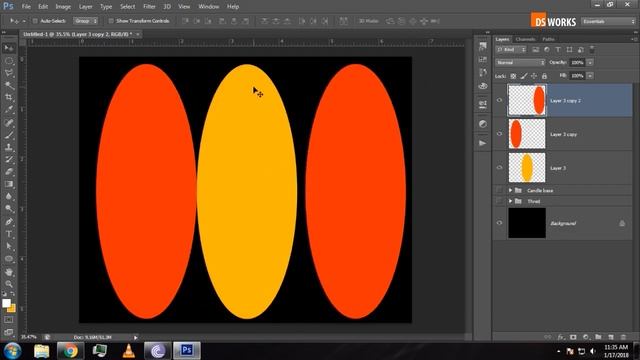The image size is (640, 360).
Task: Enable the Auto-Select checkbox
Action: point(35,21)
